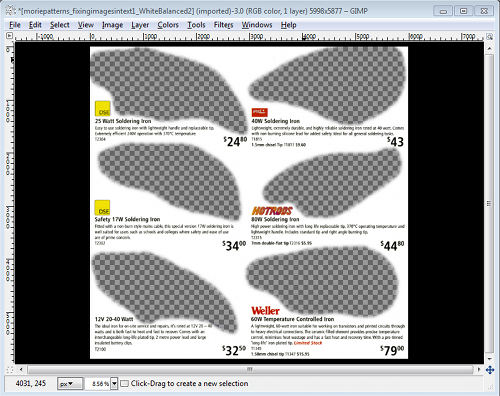Click the status text 'Click-Drag to create a new selection'
500x396 pixels.
[x=189, y=384]
